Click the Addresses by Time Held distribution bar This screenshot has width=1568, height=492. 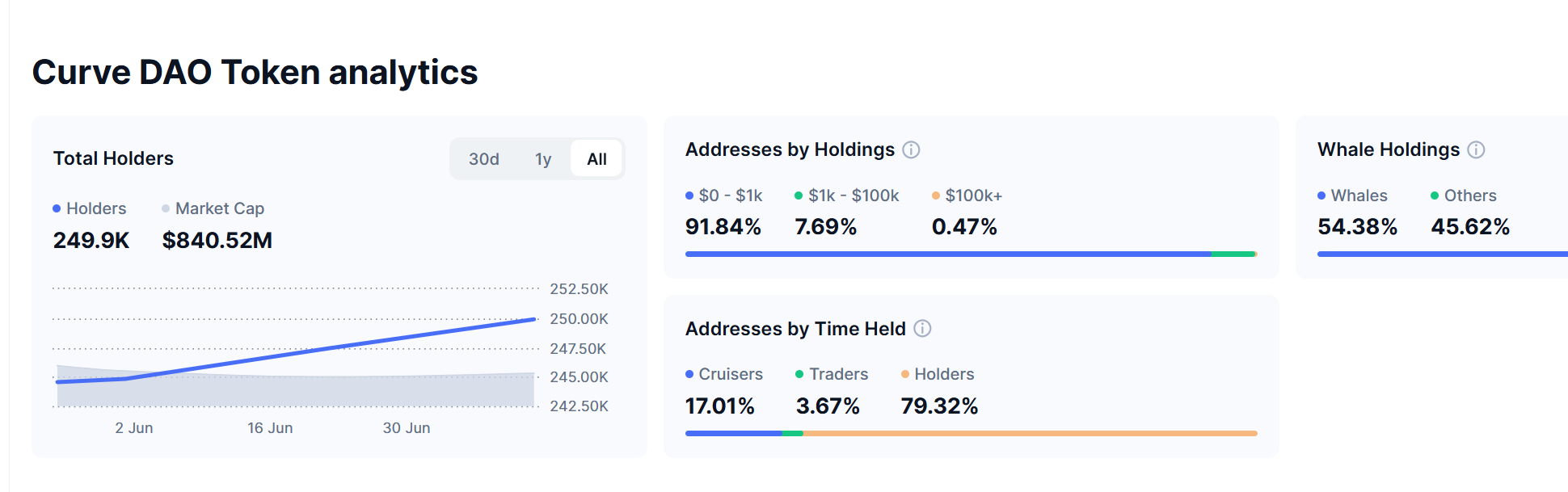[972, 433]
